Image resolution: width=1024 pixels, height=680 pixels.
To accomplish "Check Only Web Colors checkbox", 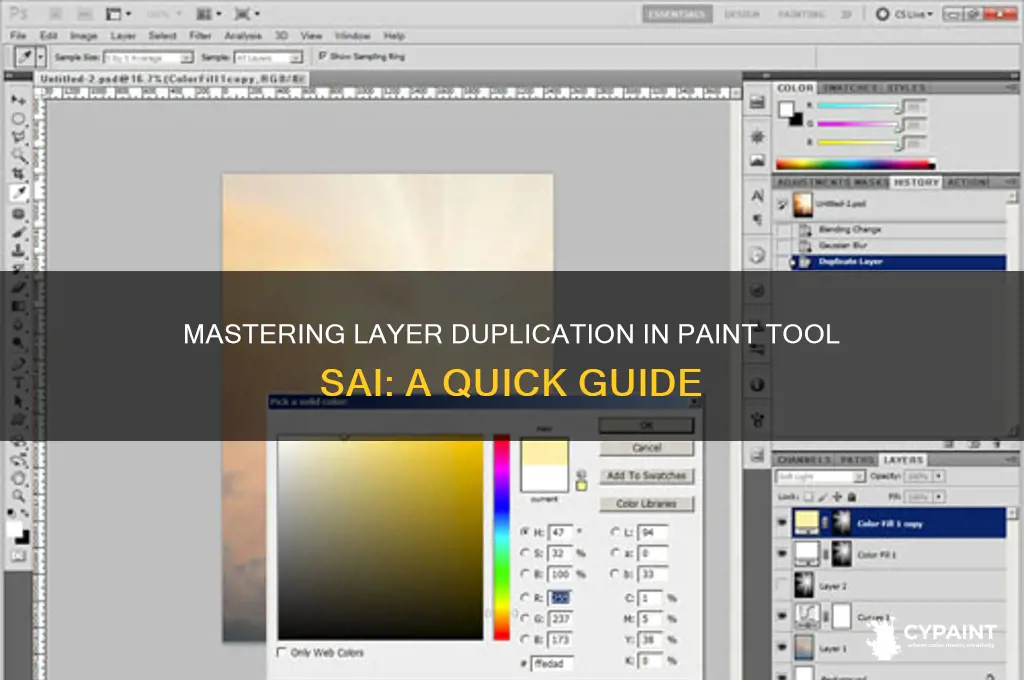I will [x=281, y=652].
